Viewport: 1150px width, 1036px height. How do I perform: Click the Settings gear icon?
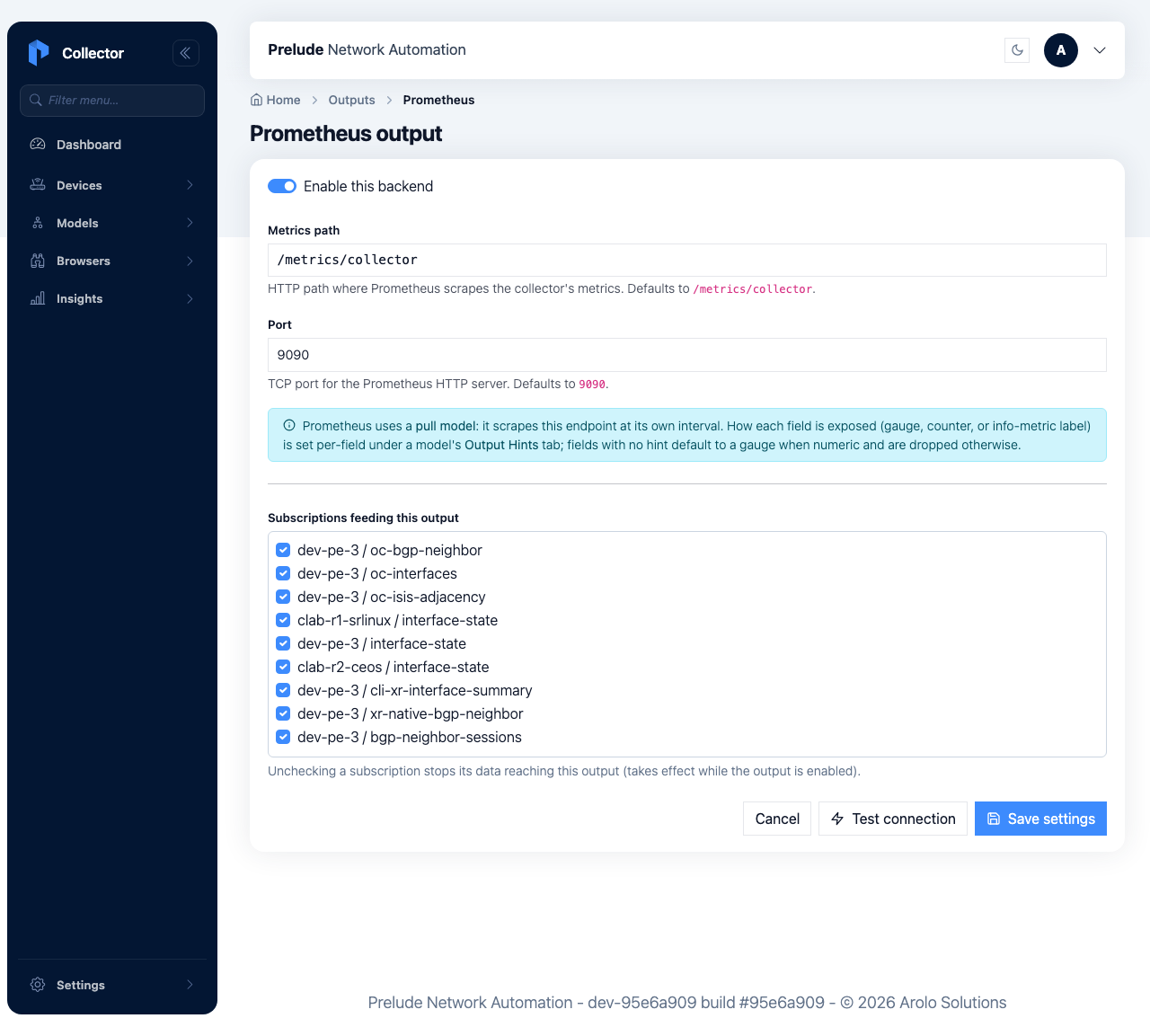(x=38, y=985)
